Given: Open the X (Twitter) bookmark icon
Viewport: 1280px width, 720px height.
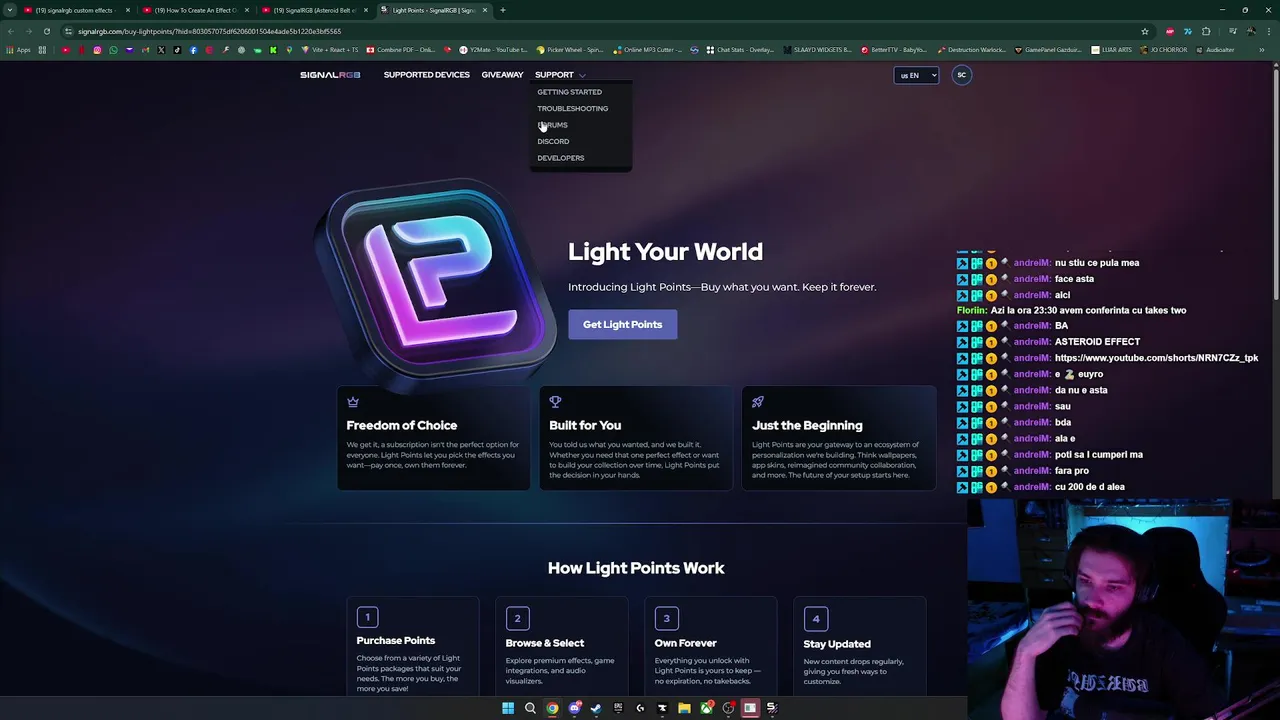Looking at the screenshot, I should pyautogui.click(x=161, y=50).
